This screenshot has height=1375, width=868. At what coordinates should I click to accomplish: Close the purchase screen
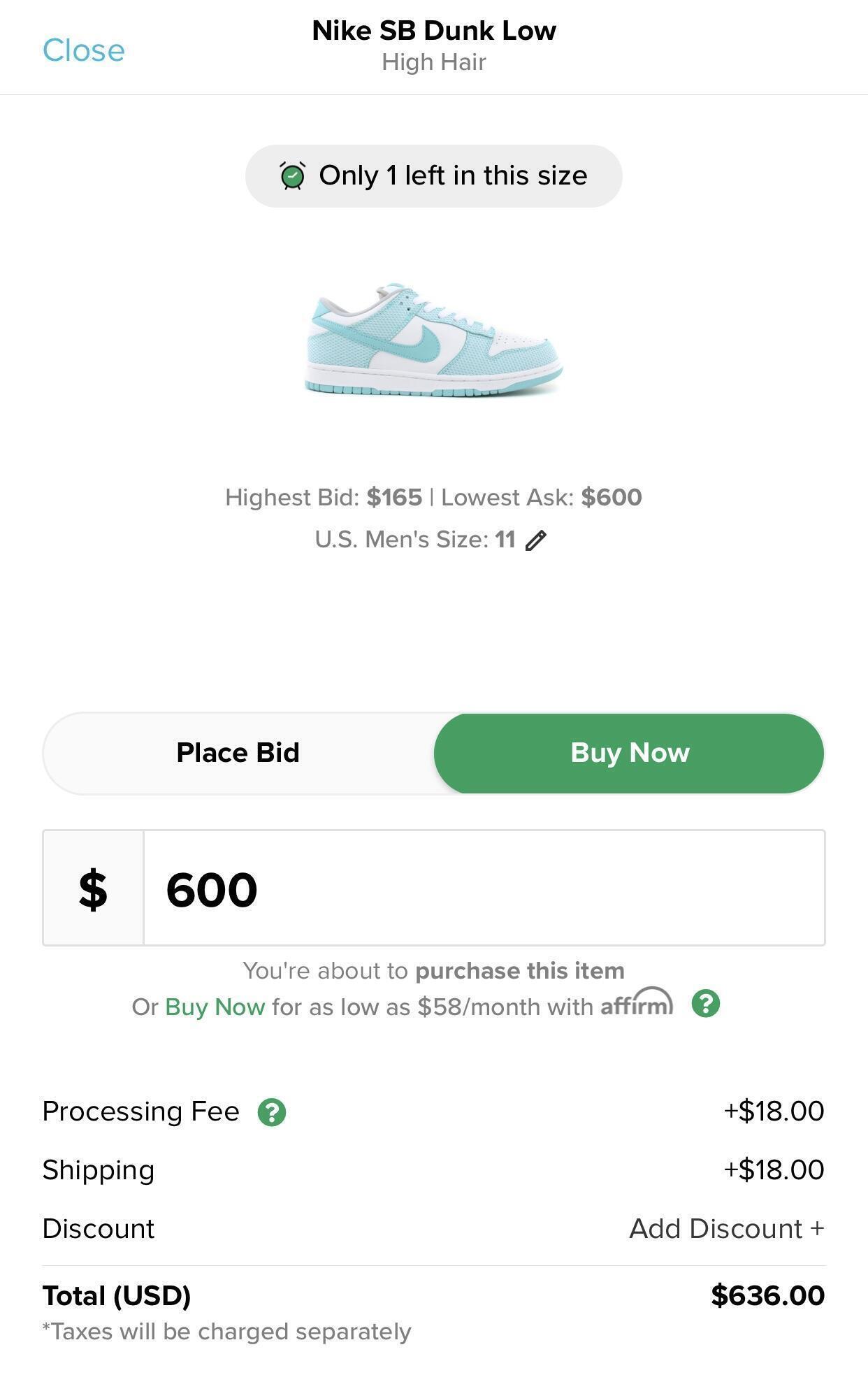tap(84, 50)
